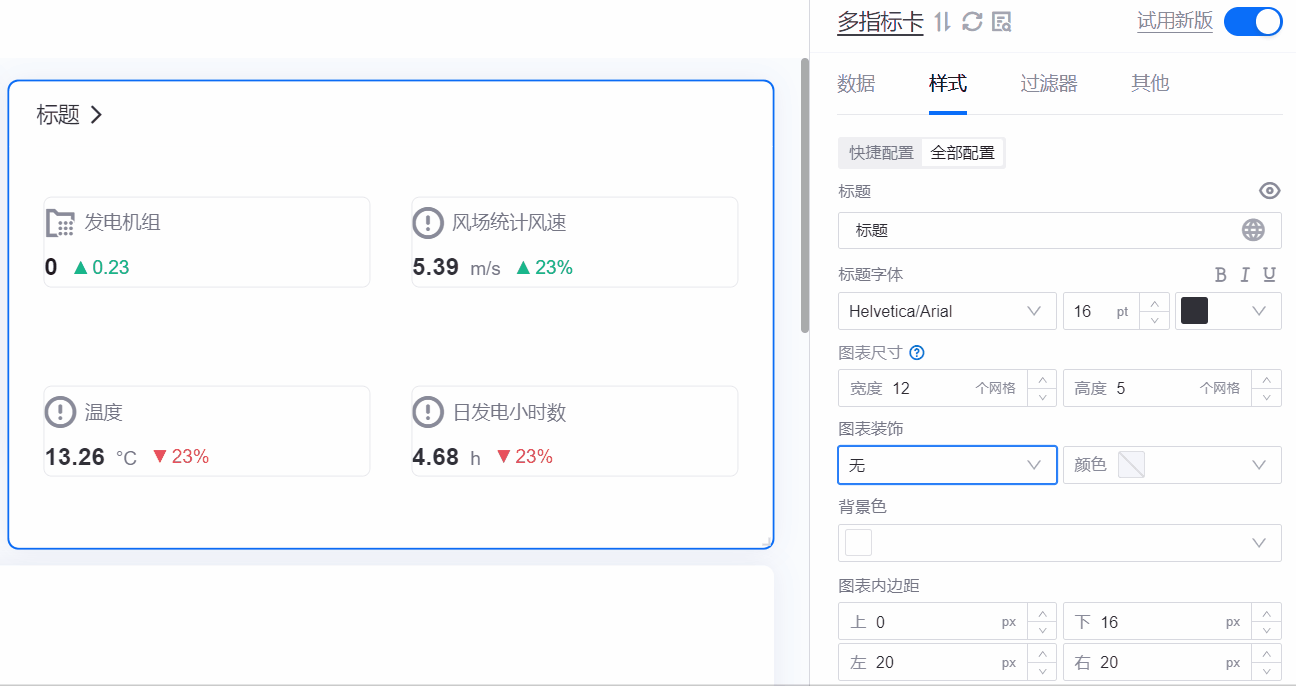Click the 发电机组 card icon
Screen dimensions: 1296x686
[x=61, y=223]
